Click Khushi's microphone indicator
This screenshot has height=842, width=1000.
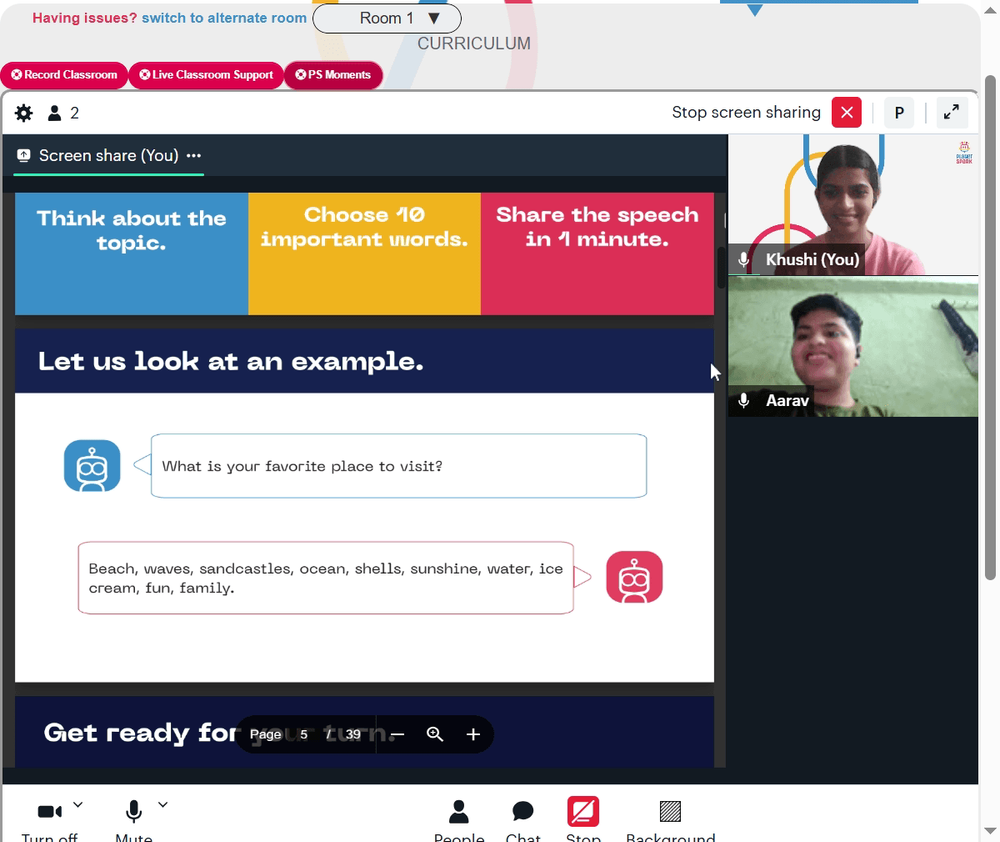744,260
